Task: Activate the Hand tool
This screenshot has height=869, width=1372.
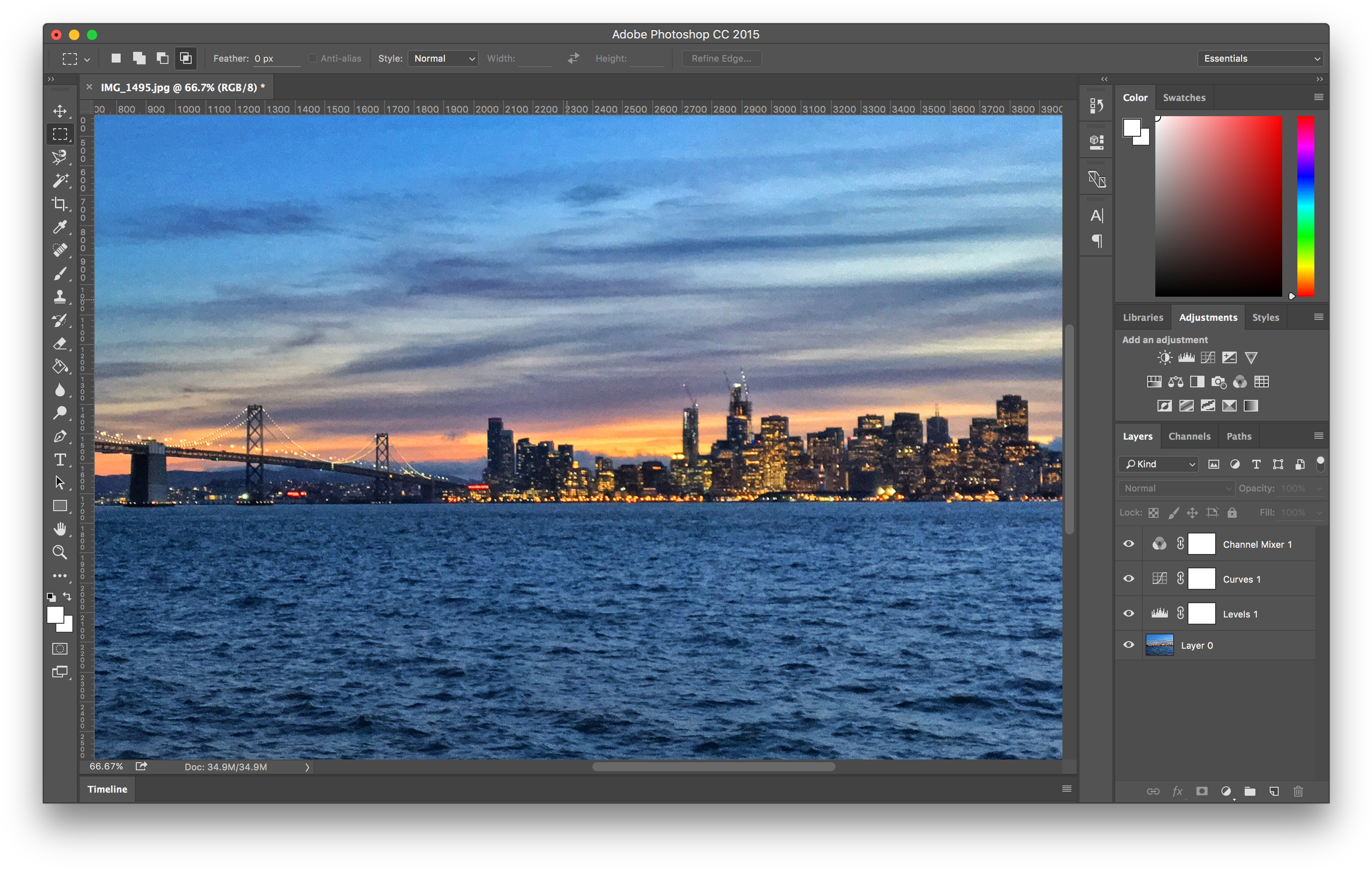Action: point(60,529)
